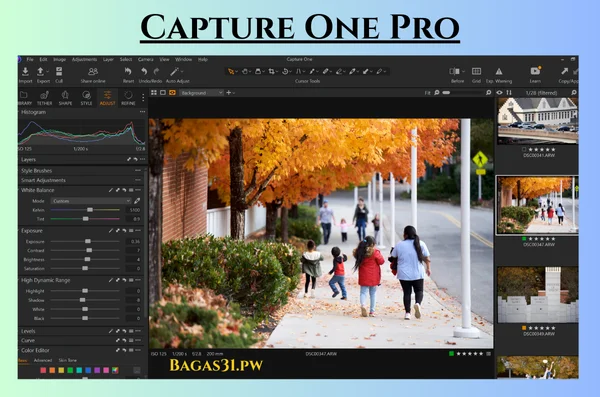600x397 pixels.
Task: Switch to single image viewer mode
Action: (x=163, y=93)
